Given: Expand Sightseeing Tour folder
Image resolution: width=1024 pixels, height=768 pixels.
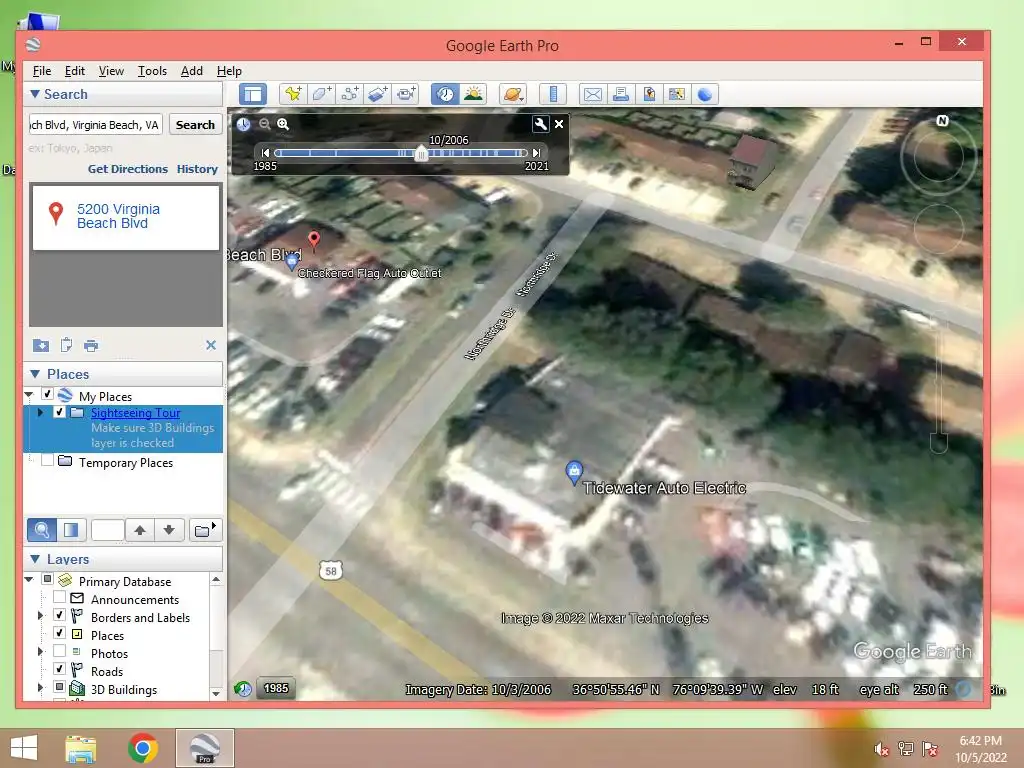Looking at the screenshot, I should coord(40,412).
